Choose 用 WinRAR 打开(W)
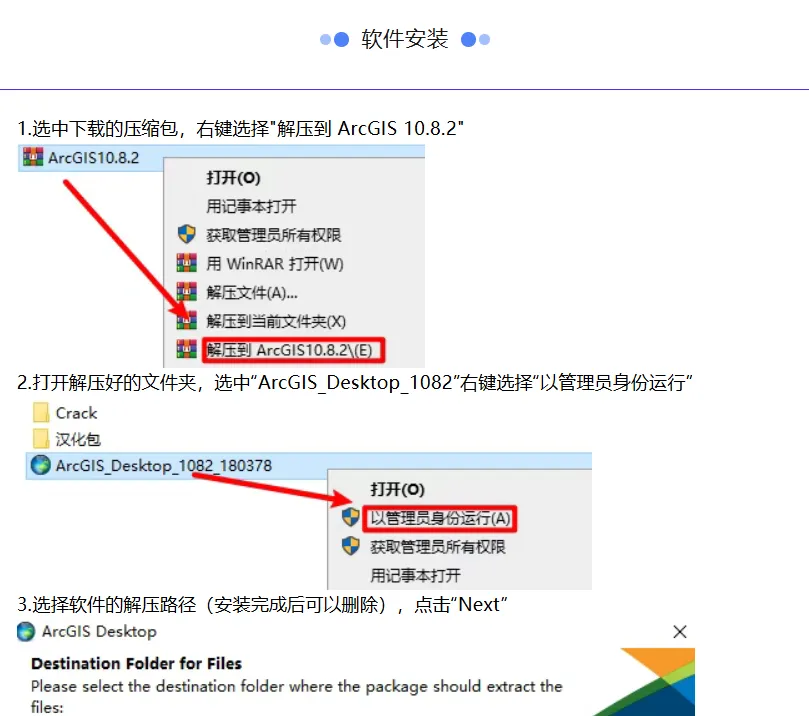The width and height of the screenshot is (809, 716). pos(274,264)
